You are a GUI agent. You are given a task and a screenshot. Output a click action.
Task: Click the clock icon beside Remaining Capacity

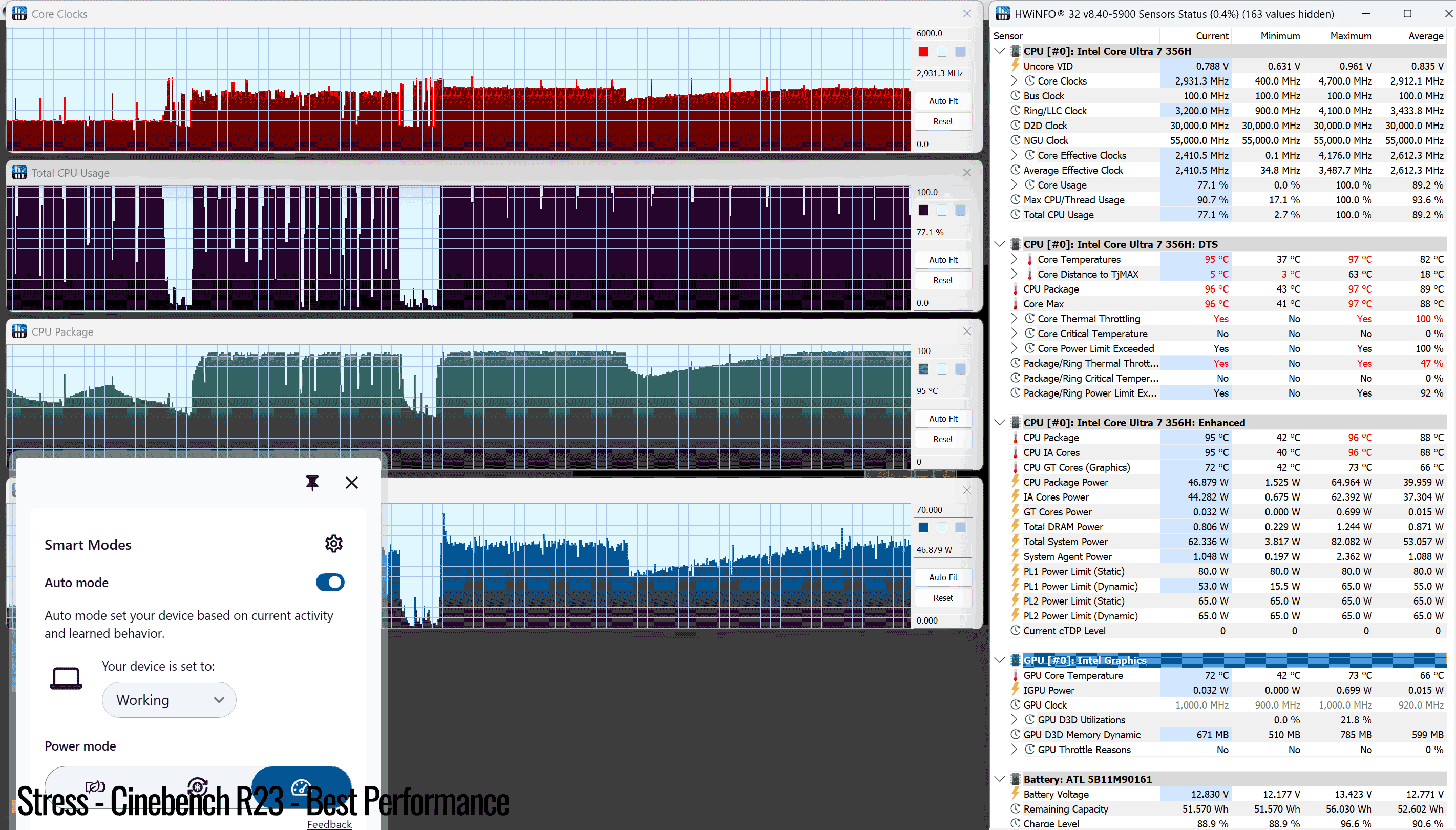pyautogui.click(x=1015, y=809)
